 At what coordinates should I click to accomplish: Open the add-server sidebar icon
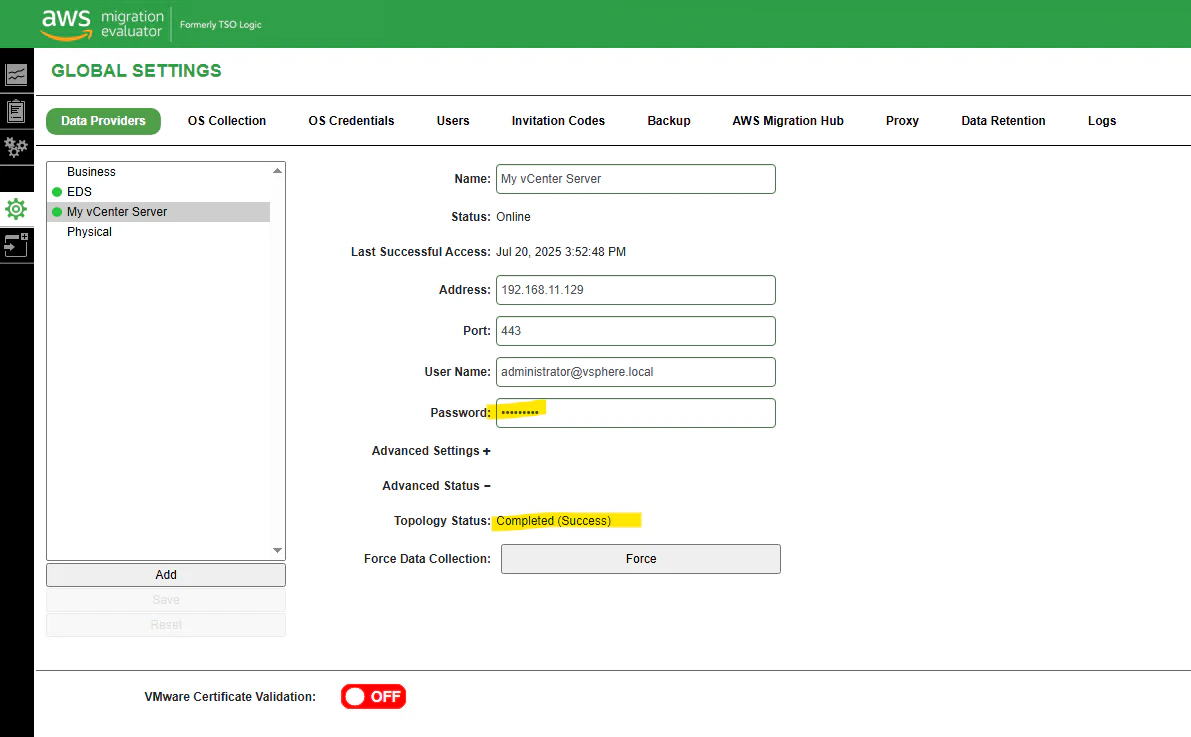click(x=16, y=245)
